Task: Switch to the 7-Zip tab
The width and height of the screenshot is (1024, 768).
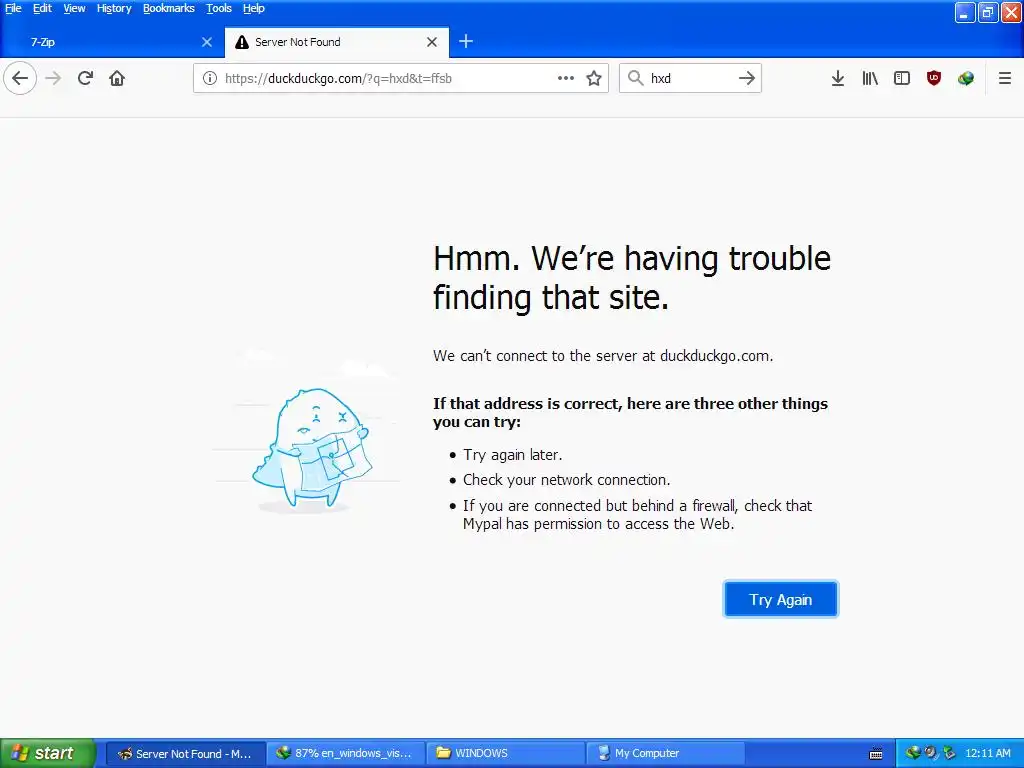Action: click(x=112, y=42)
